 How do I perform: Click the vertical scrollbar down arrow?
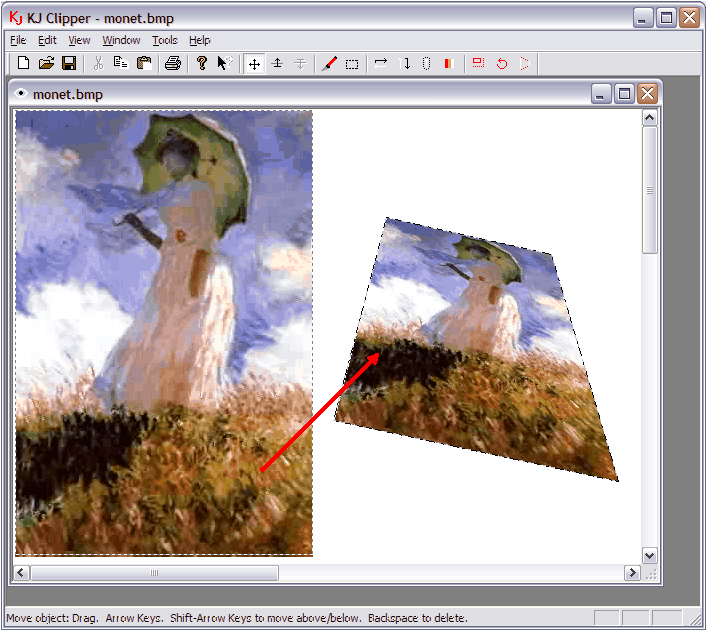click(x=649, y=556)
